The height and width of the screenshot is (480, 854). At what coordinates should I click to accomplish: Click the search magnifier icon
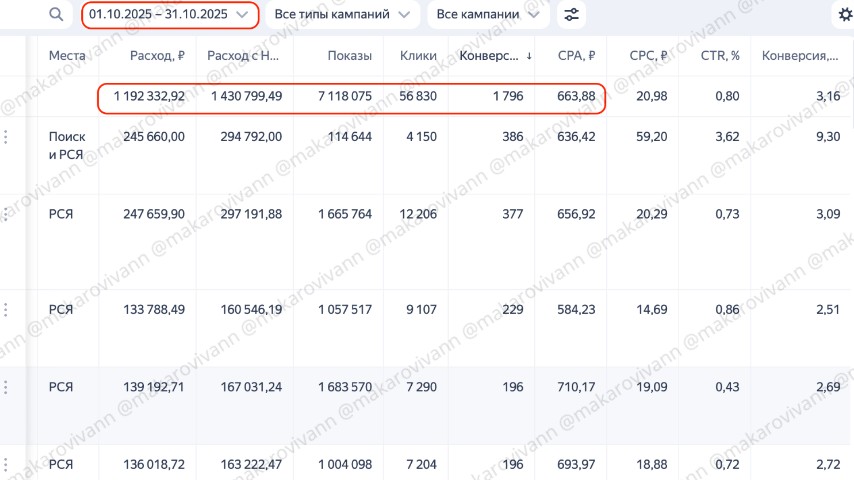56,15
